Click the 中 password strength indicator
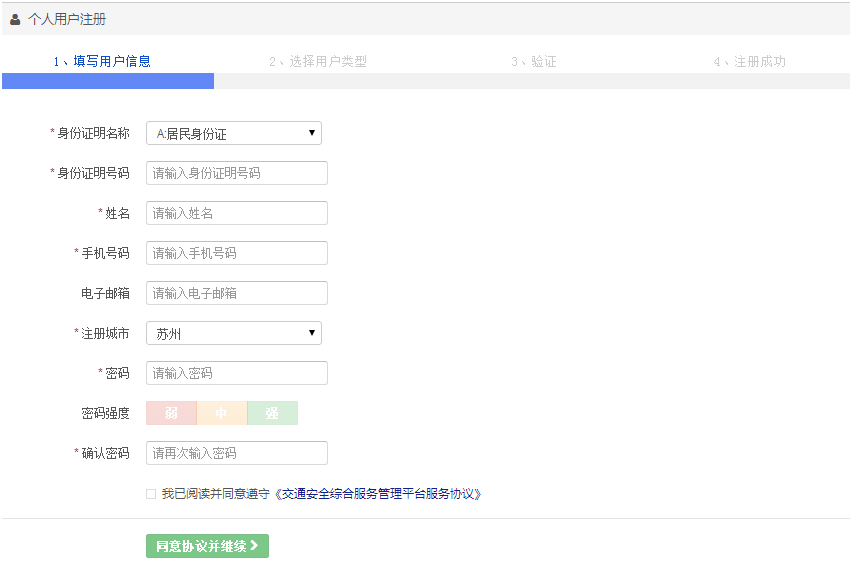 (x=222, y=413)
